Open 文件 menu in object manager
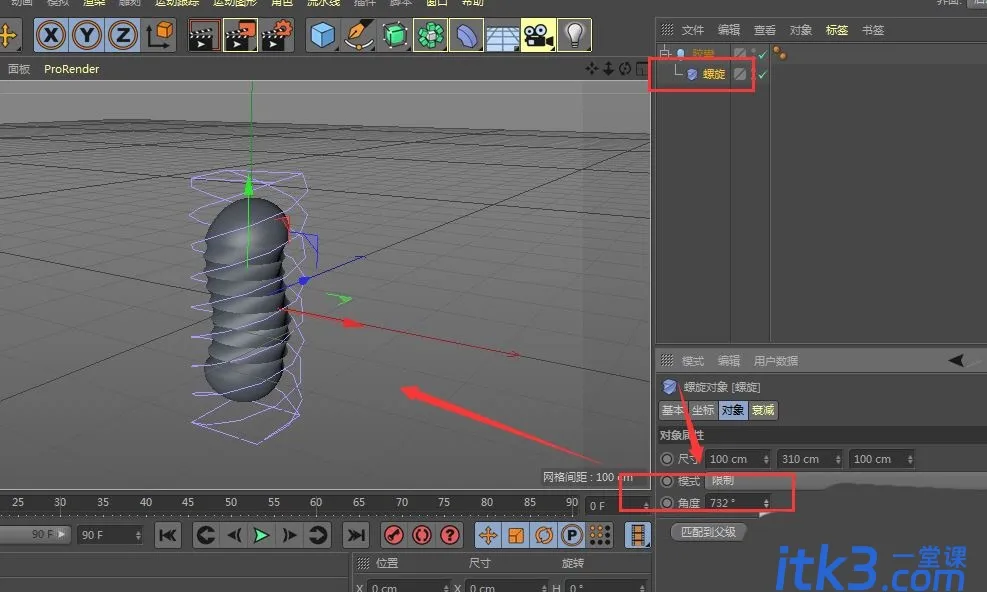This screenshot has height=592, width=987. (692, 30)
